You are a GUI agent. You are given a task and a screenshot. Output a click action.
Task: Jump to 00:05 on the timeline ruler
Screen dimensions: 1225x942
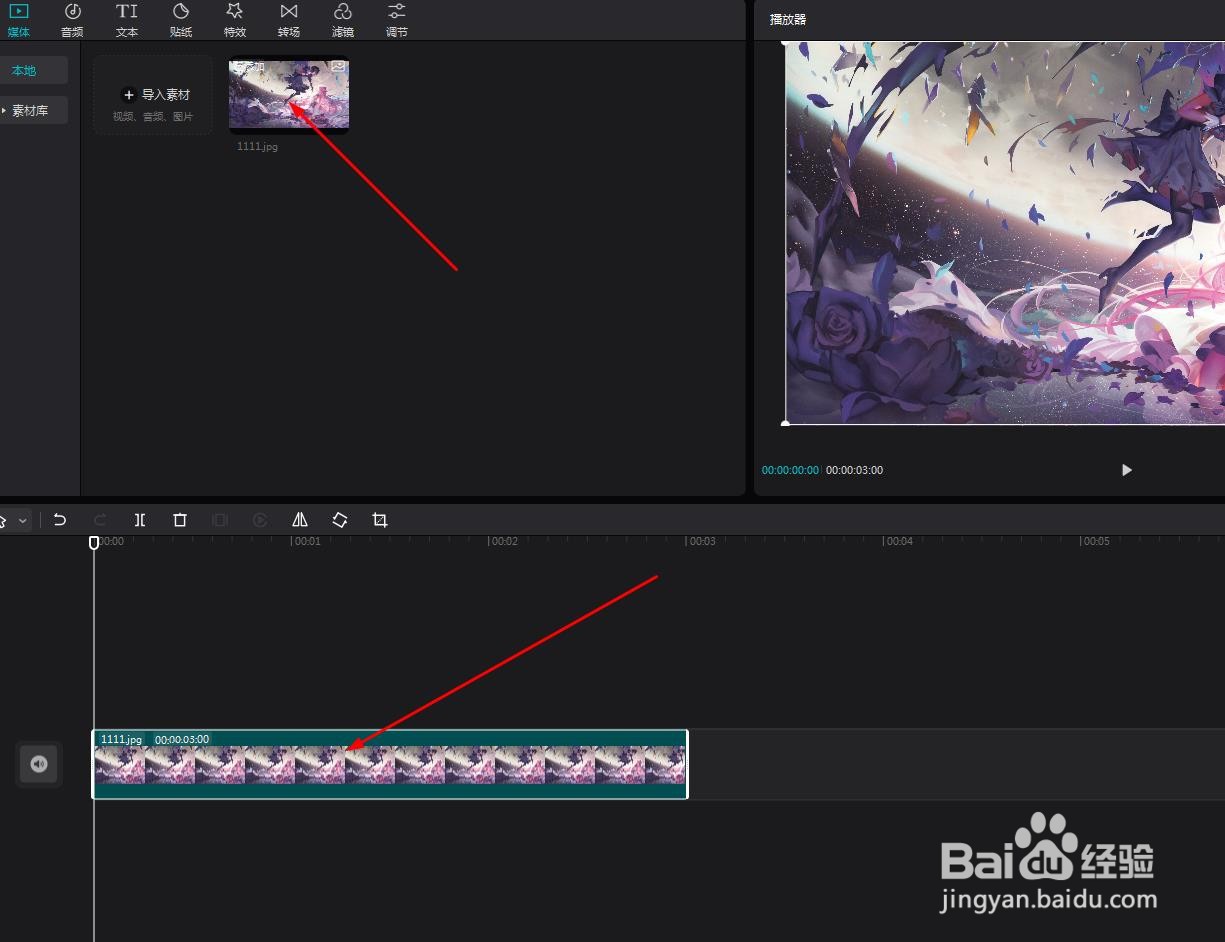1096,541
